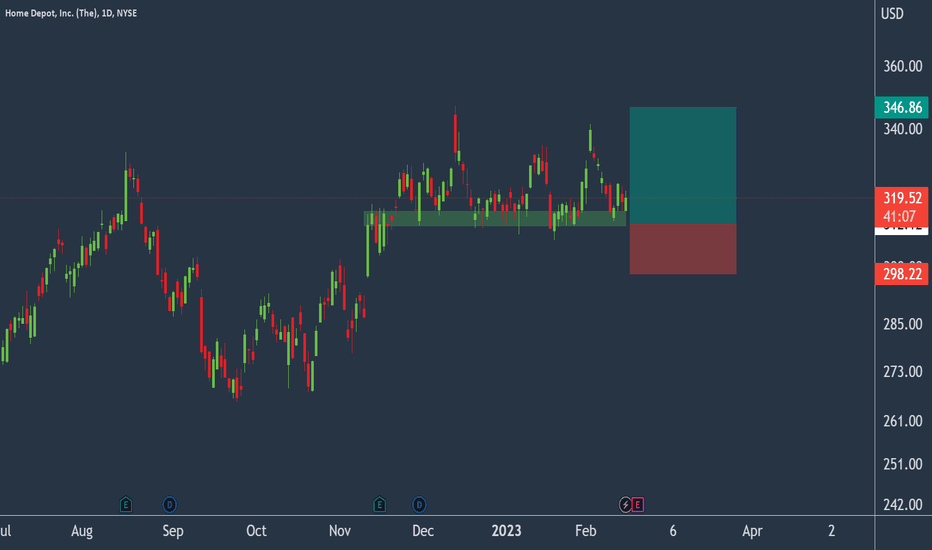Click the 41:07 countdown timer label
Image resolution: width=932 pixels, height=550 pixels.
coord(899,216)
